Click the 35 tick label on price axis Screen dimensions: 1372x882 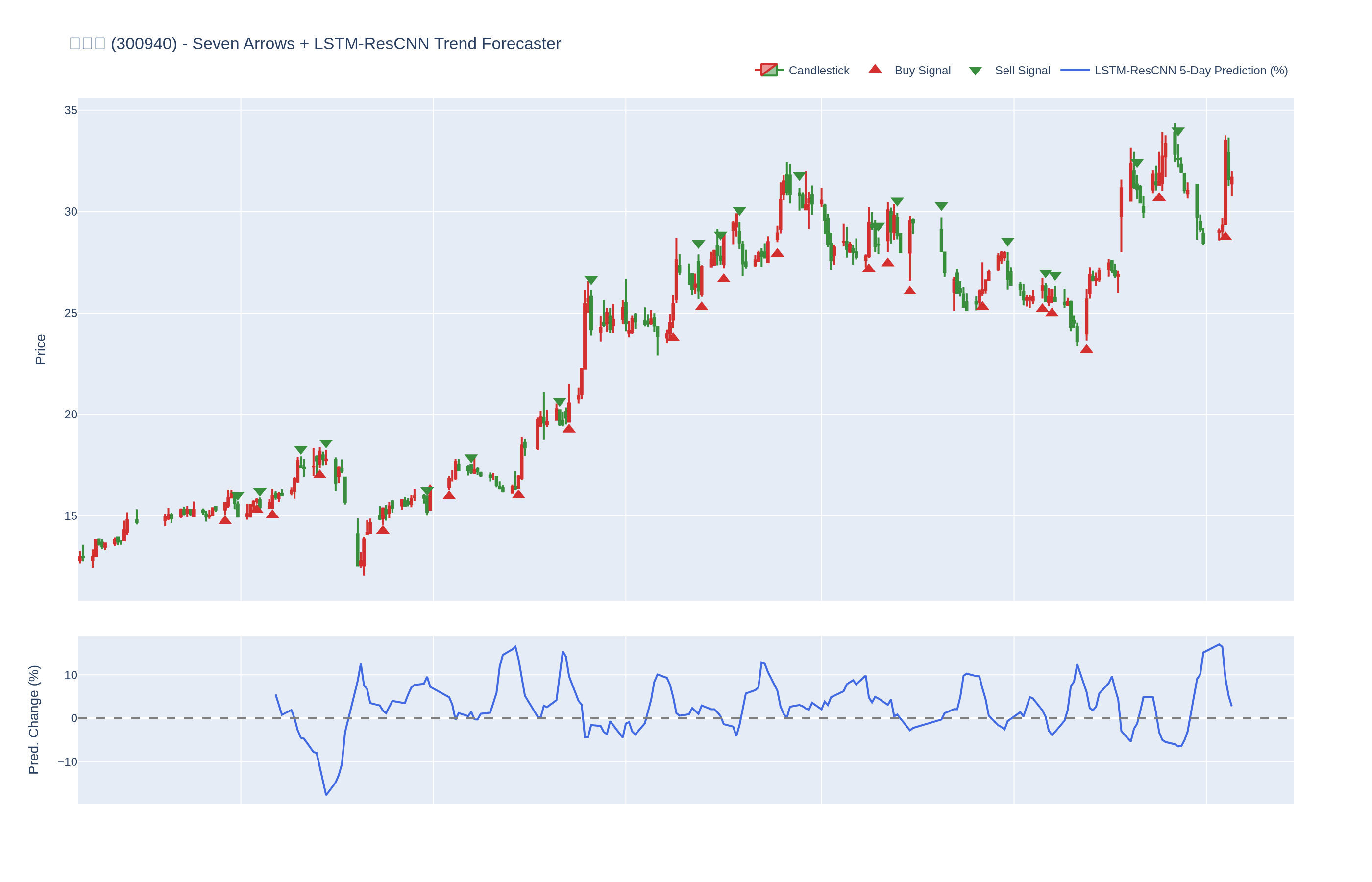(71, 110)
